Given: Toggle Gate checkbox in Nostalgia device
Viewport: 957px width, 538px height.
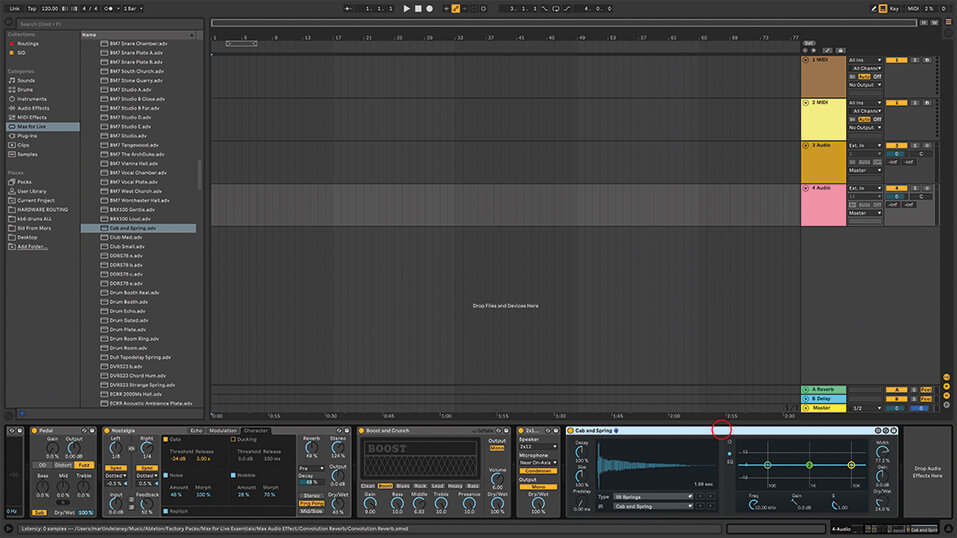Looking at the screenshot, I should (165, 440).
